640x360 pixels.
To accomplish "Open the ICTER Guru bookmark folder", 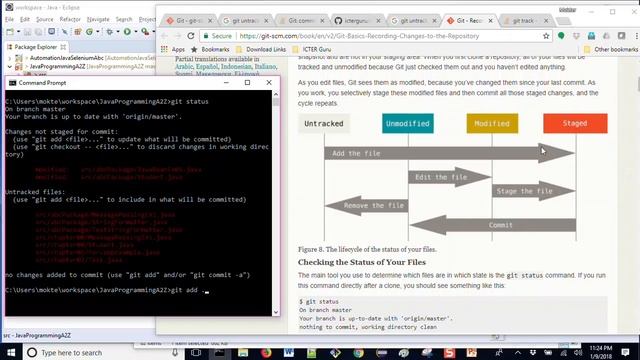I will (x=312, y=49).
